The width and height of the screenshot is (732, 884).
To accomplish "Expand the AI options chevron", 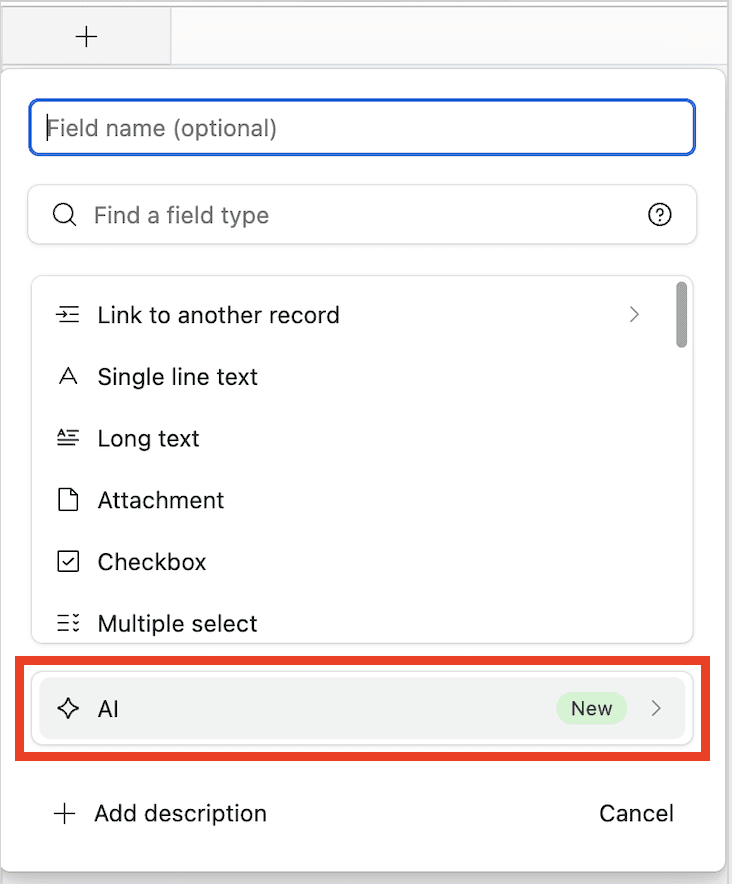I will click(x=655, y=708).
